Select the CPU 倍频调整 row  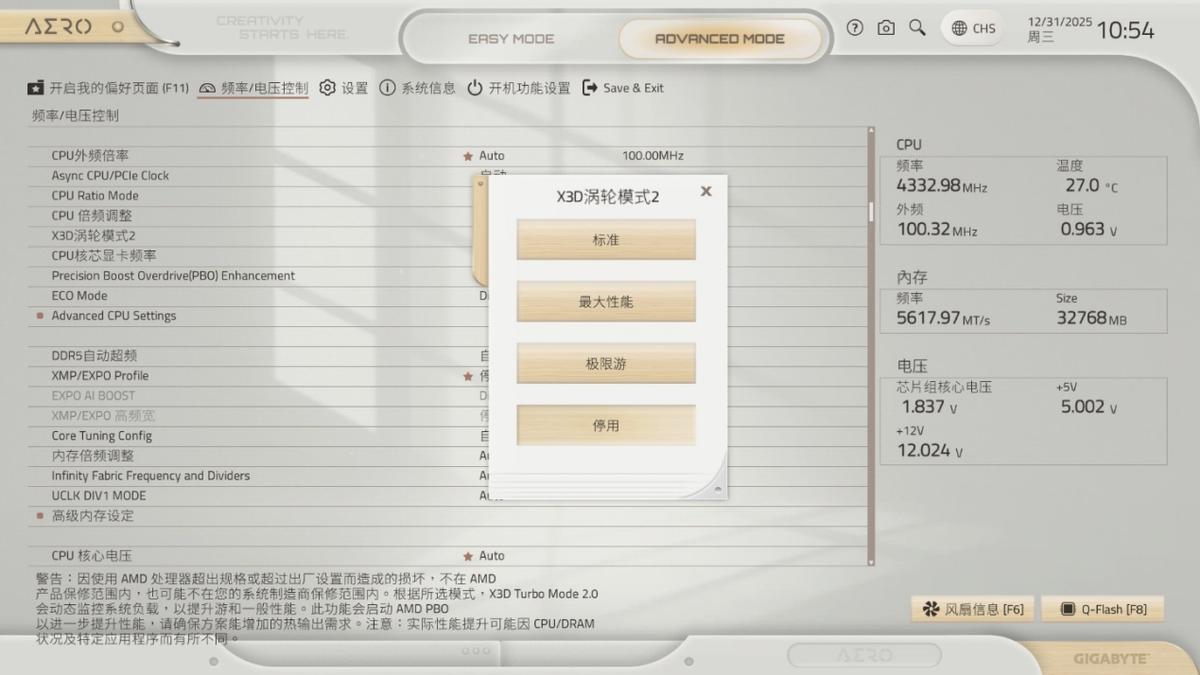click(448, 216)
